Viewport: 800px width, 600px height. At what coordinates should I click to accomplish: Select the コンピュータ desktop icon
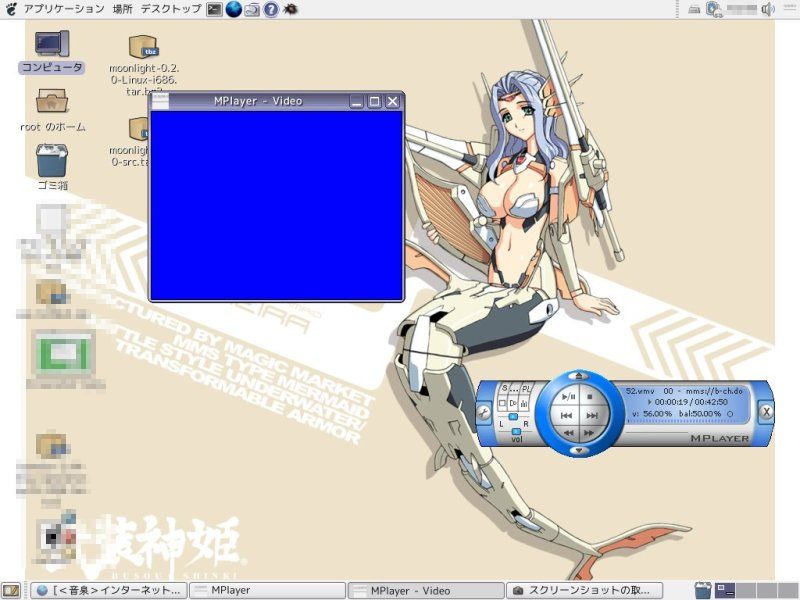[52, 51]
